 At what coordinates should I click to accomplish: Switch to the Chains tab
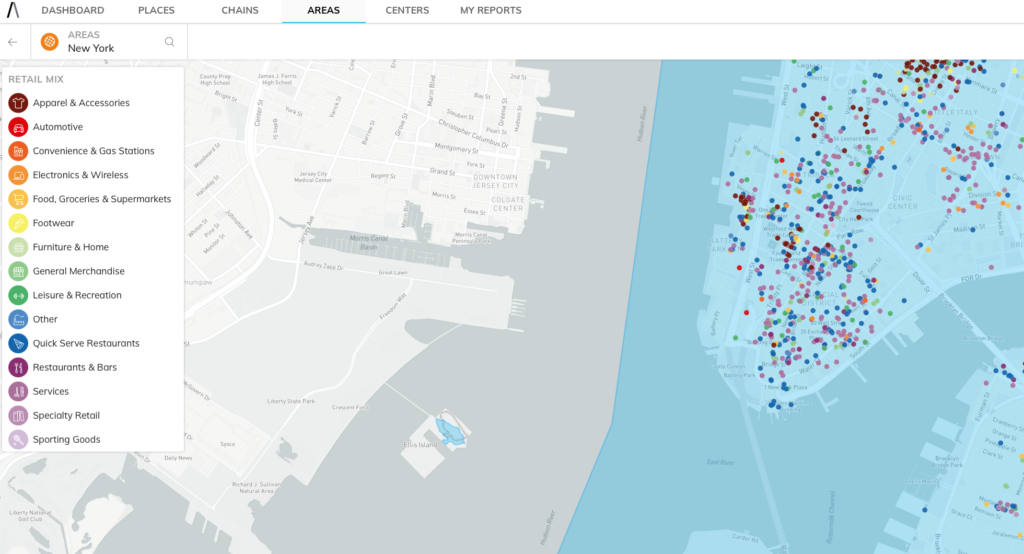click(240, 11)
